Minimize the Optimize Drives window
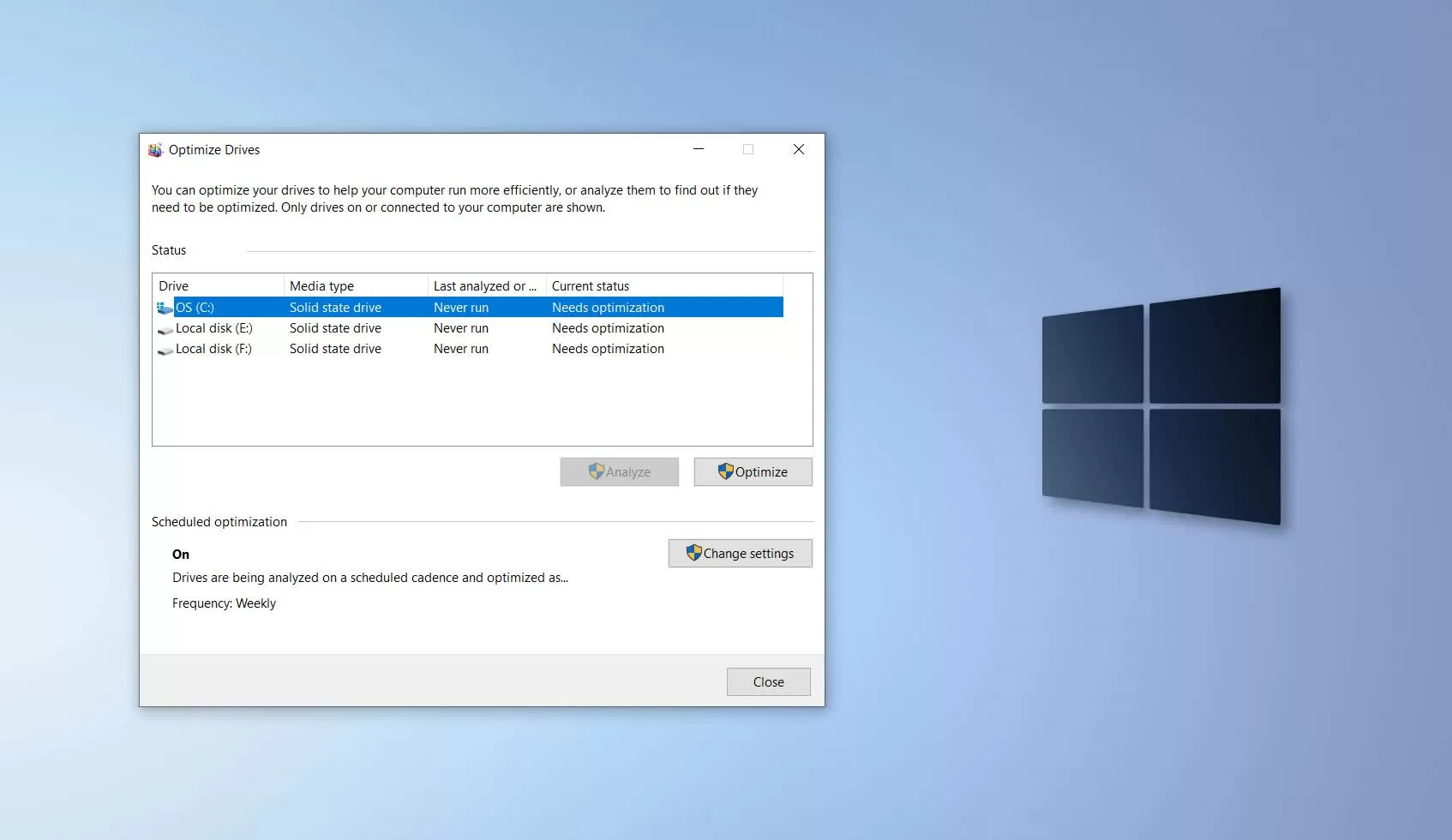Viewport: 1452px width, 840px height. tap(699, 149)
